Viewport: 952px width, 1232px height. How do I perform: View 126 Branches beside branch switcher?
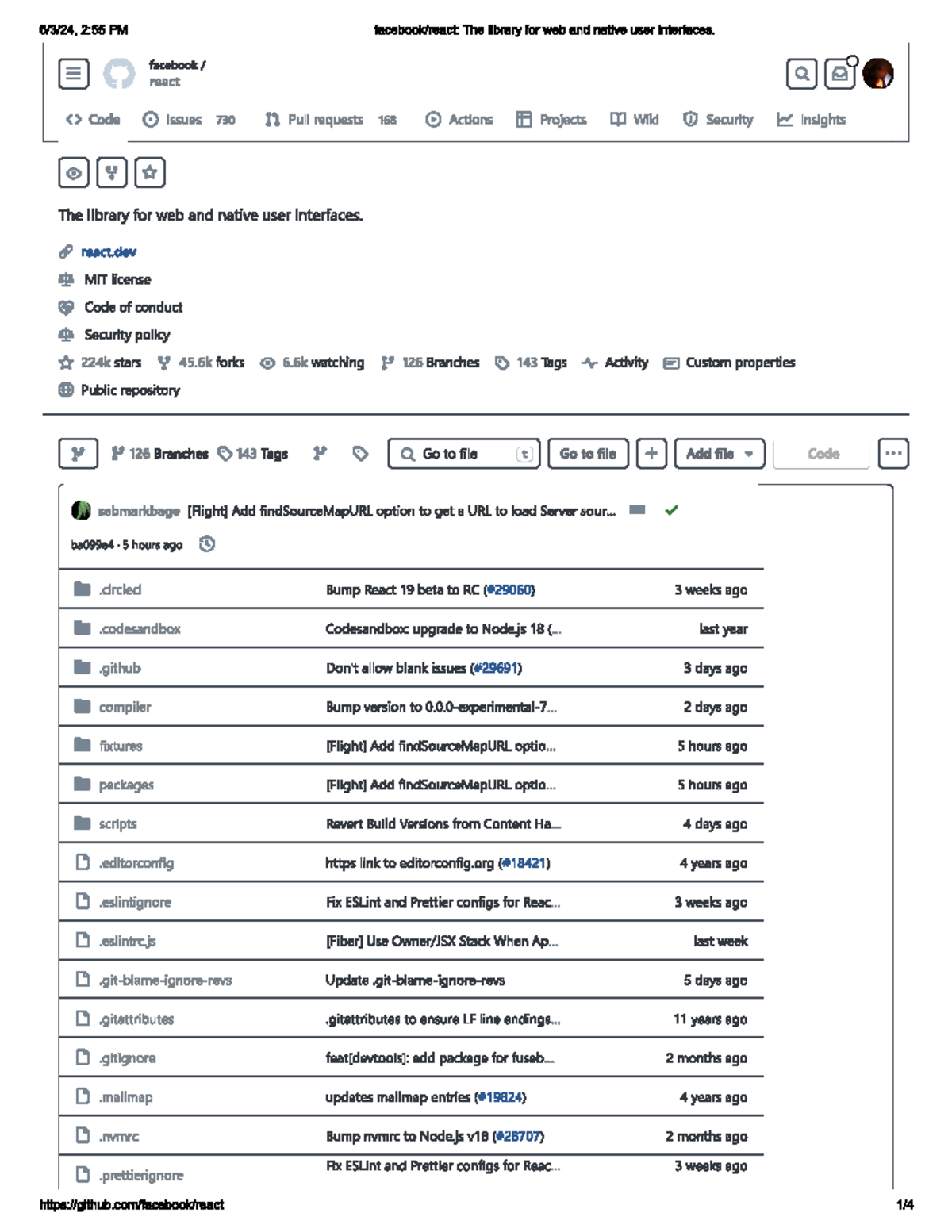[159, 454]
